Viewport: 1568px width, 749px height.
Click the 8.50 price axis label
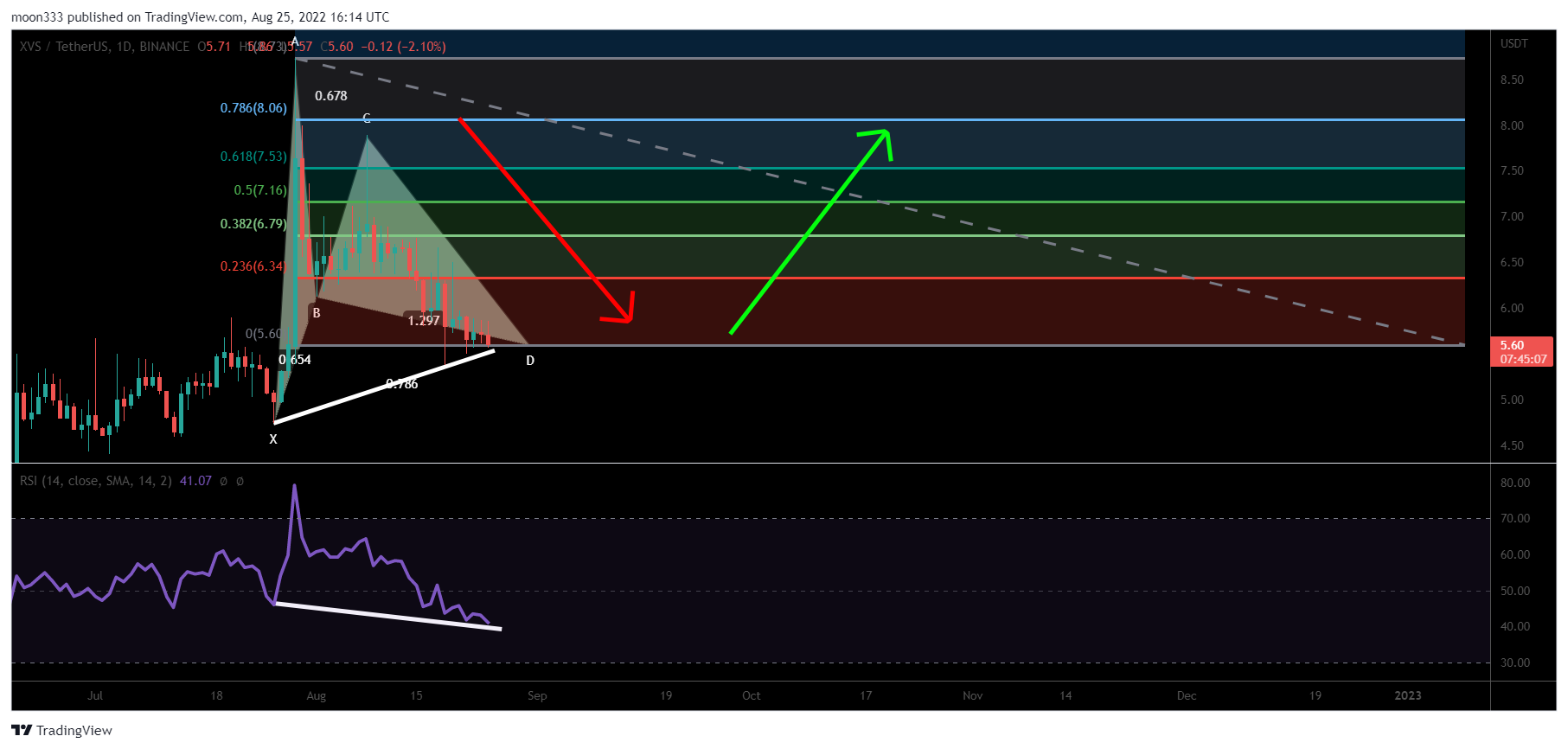pos(1513,80)
